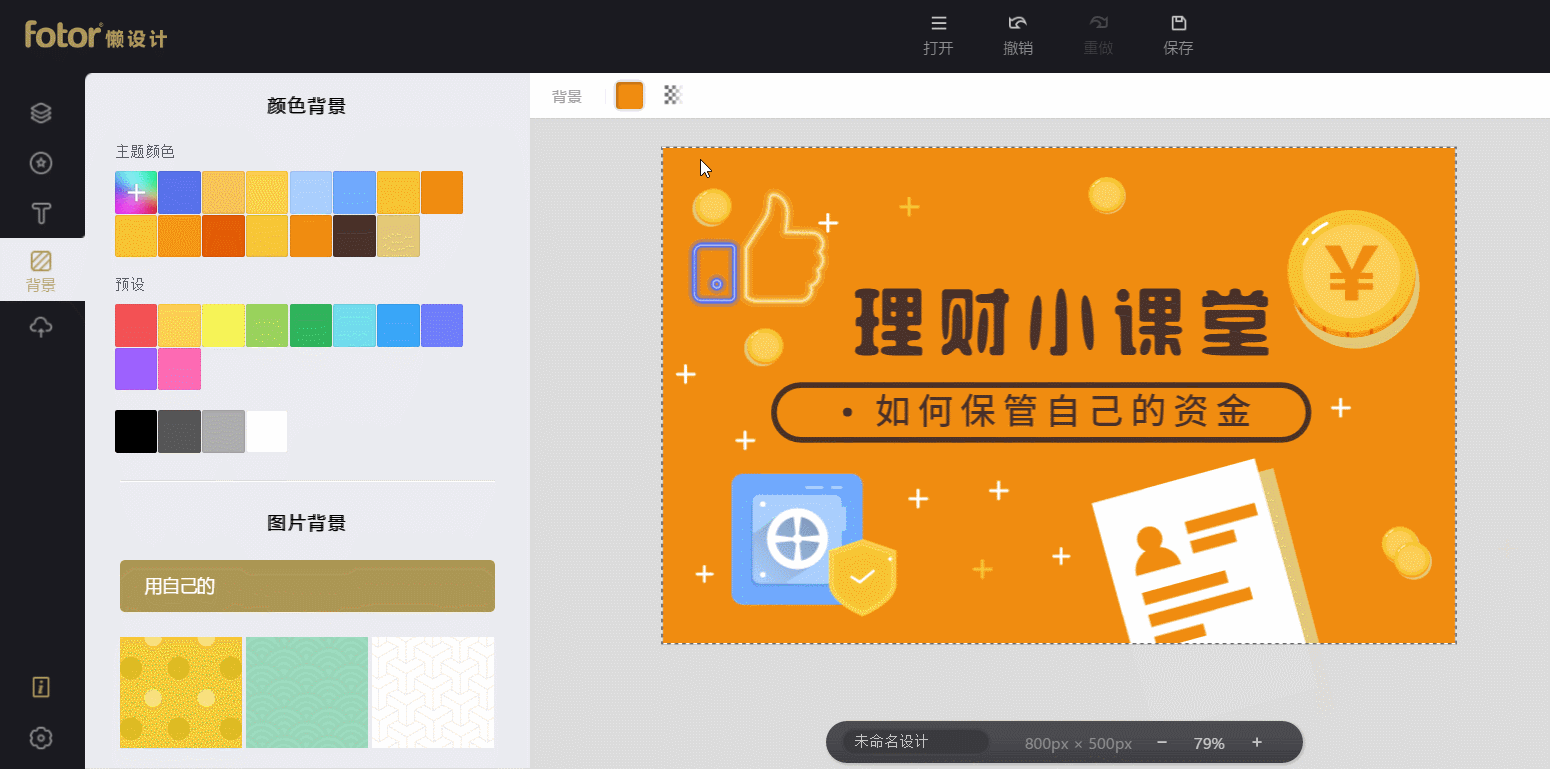Zoom out with the minus button

point(1162,742)
